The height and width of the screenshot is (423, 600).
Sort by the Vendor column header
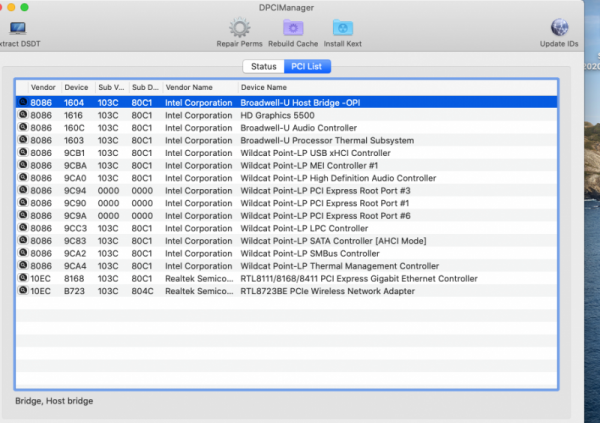click(43, 87)
